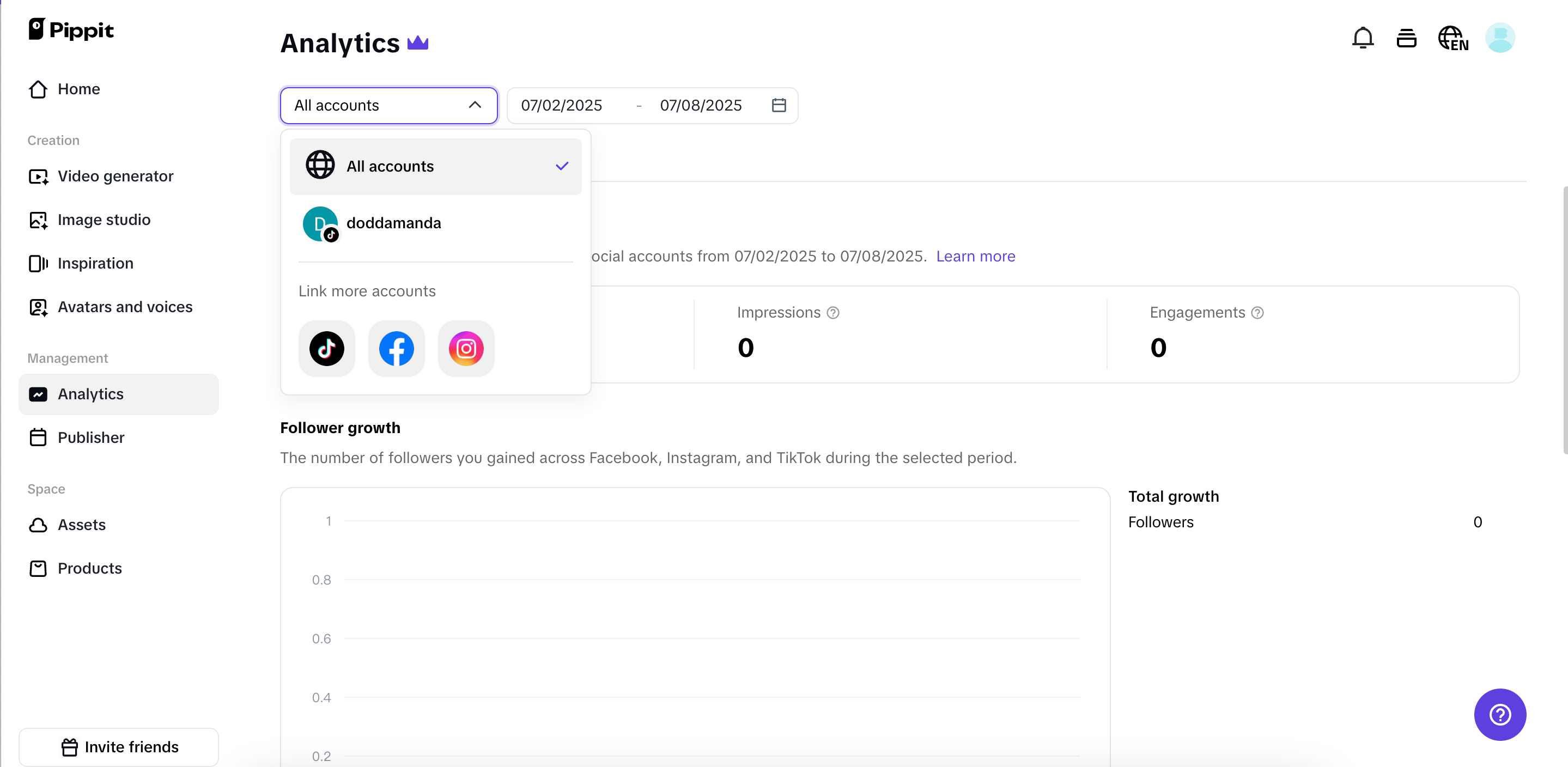
Task: Go to the Publisher page
Action: point(92,437)
